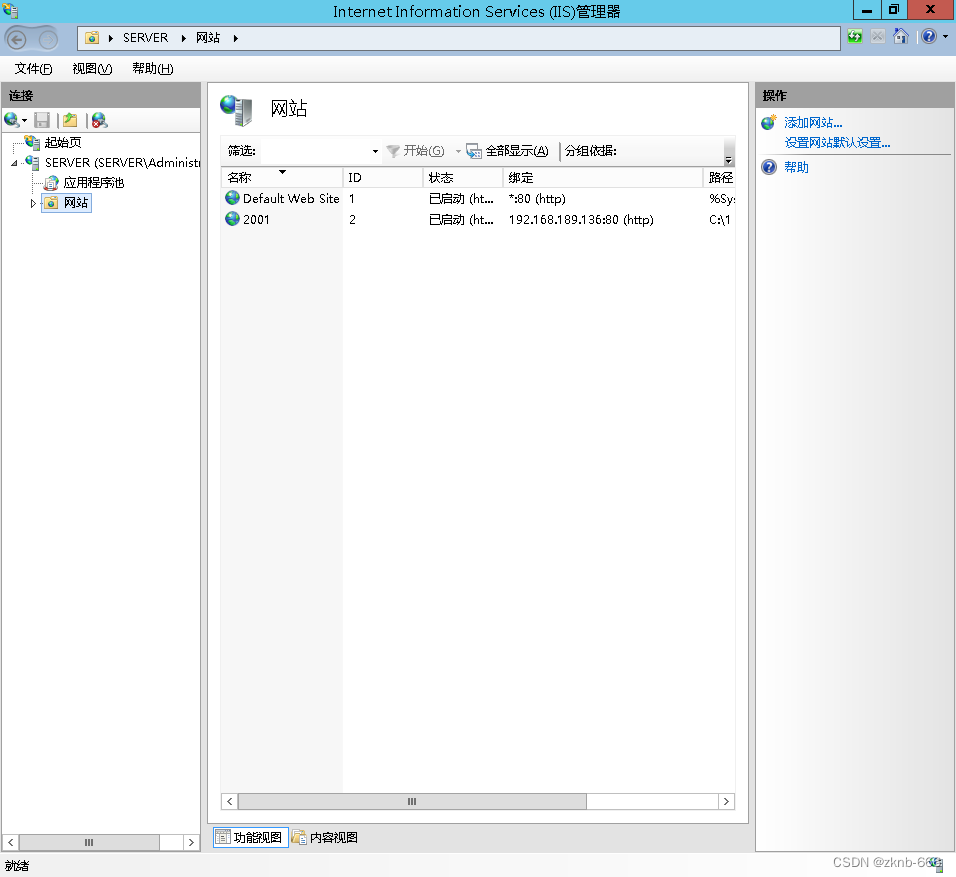
Task: Click the large 网站 server header icon
Action: point(237,110)
